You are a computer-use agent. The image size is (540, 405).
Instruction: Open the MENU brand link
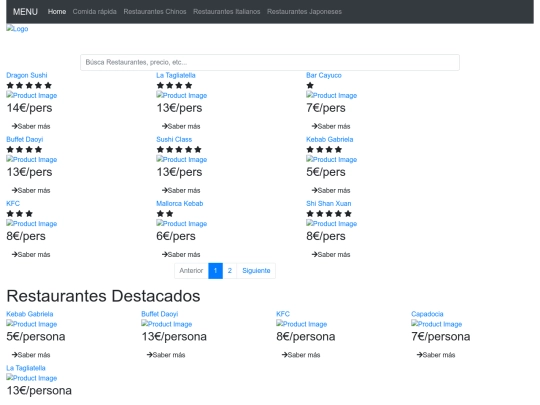click(x=25, y=12)
